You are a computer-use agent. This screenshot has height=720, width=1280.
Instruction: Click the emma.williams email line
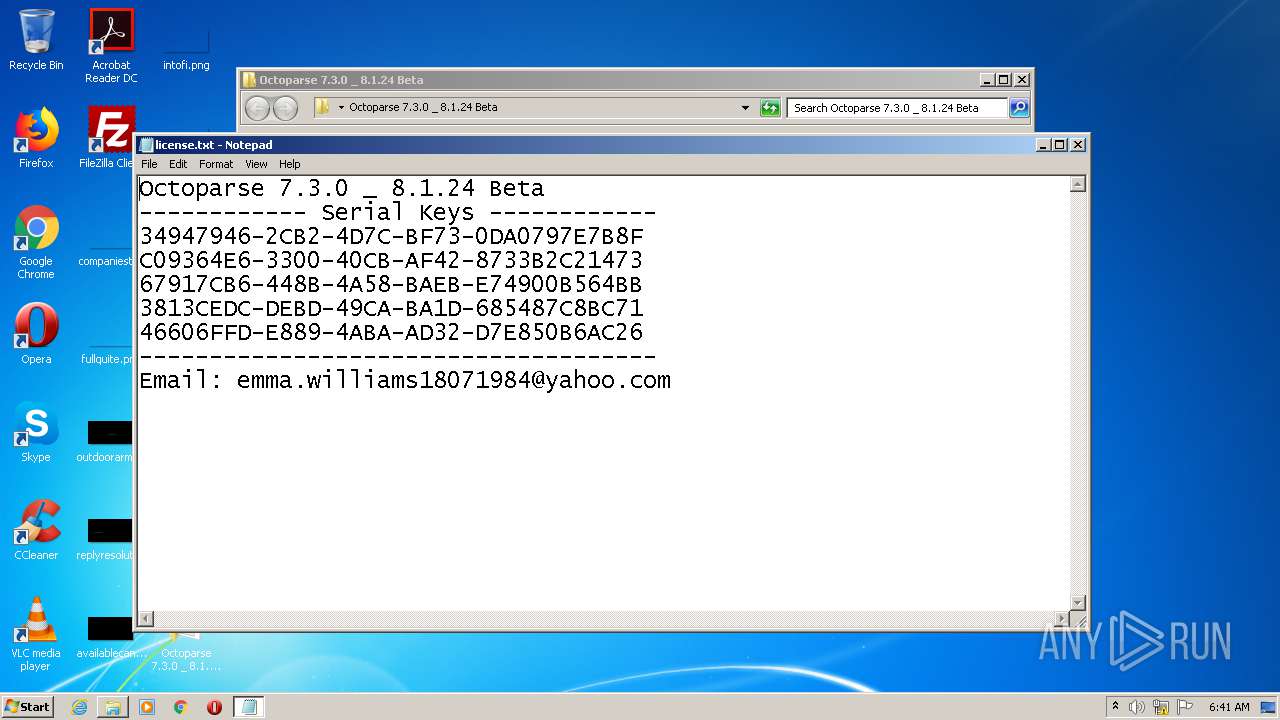click(405, 381)
